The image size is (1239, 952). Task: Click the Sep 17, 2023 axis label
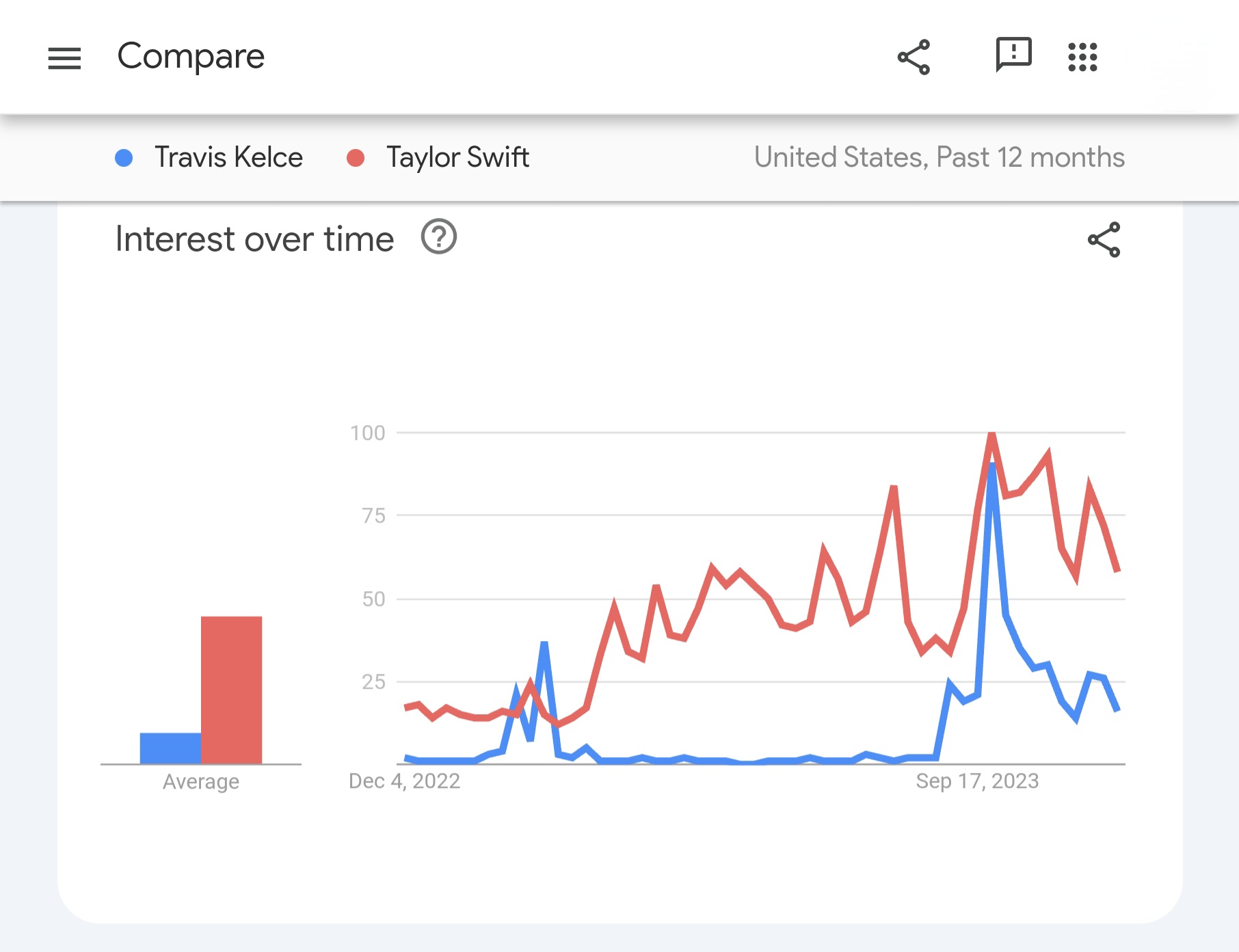click(977, 780)
